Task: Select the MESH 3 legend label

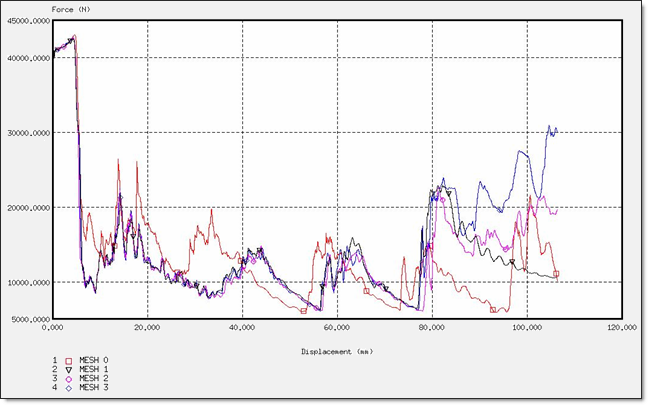Action: [96, 390]
